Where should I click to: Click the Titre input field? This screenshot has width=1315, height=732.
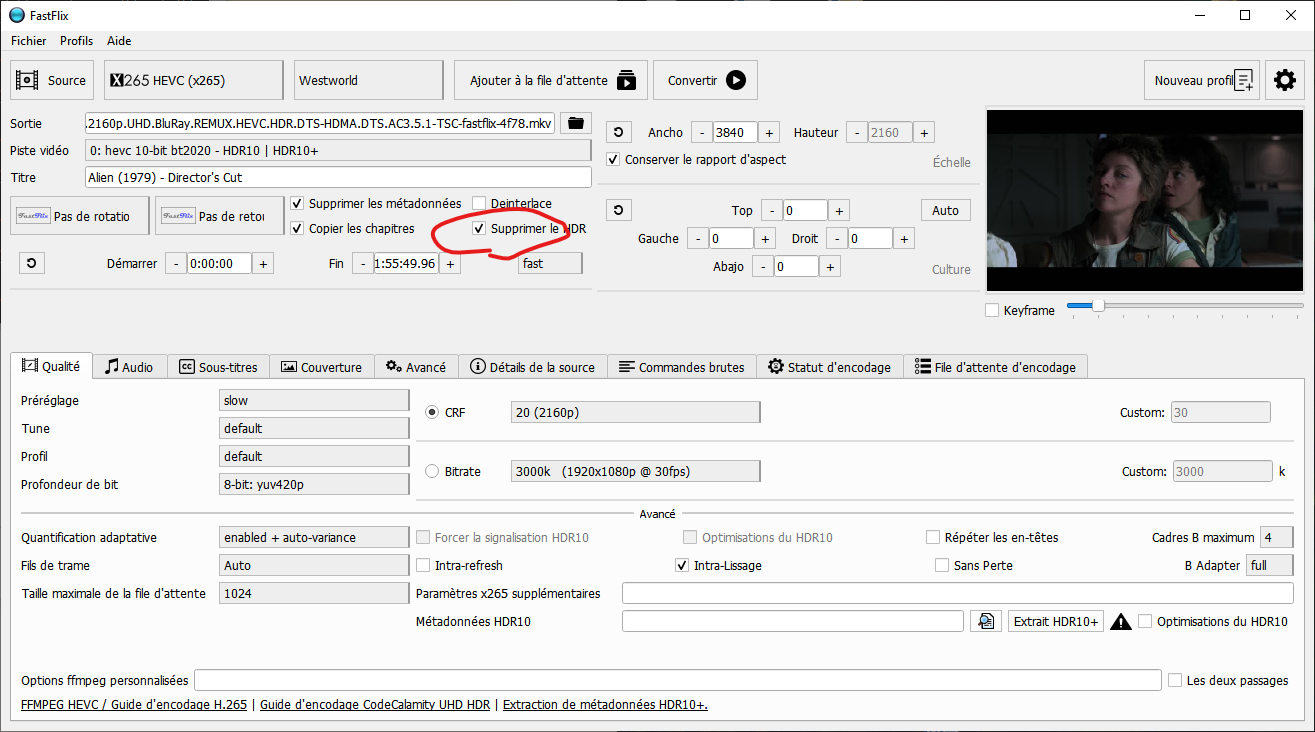pos(338,177)
